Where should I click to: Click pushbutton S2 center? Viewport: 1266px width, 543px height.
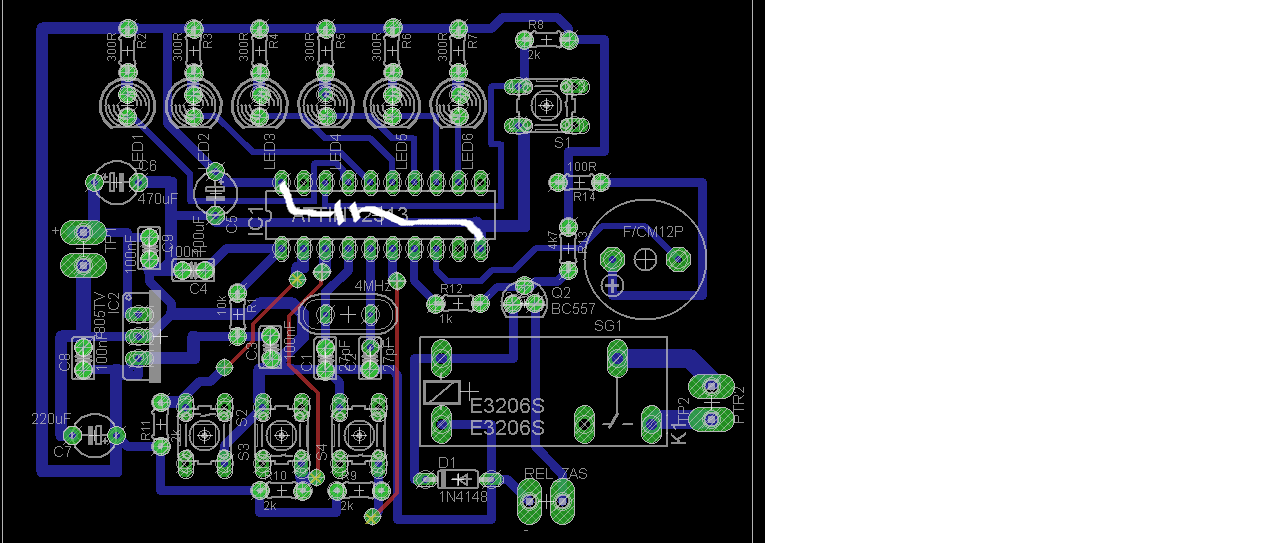[203, 435]
